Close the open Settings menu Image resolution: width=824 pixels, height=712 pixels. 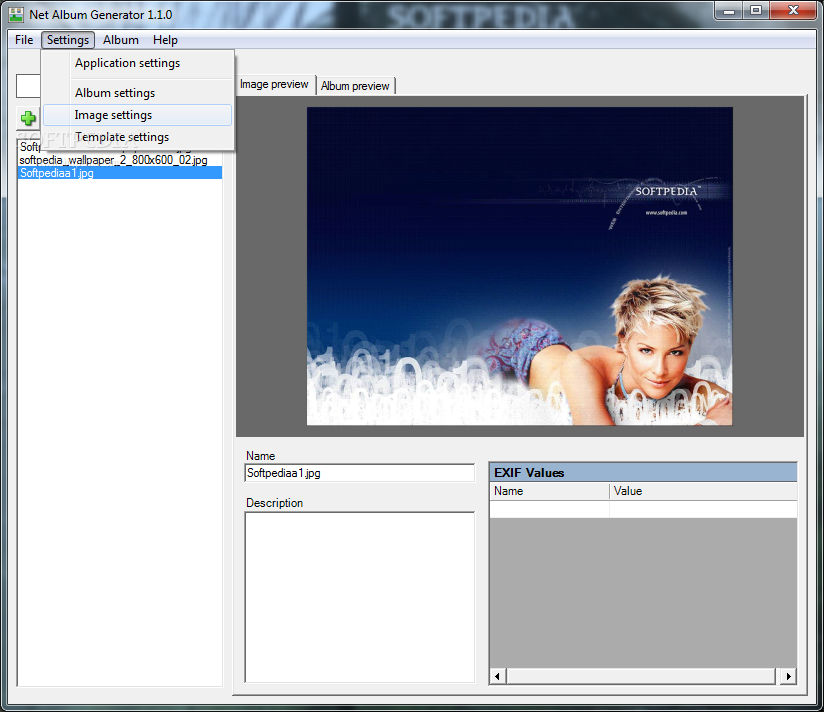68,40
